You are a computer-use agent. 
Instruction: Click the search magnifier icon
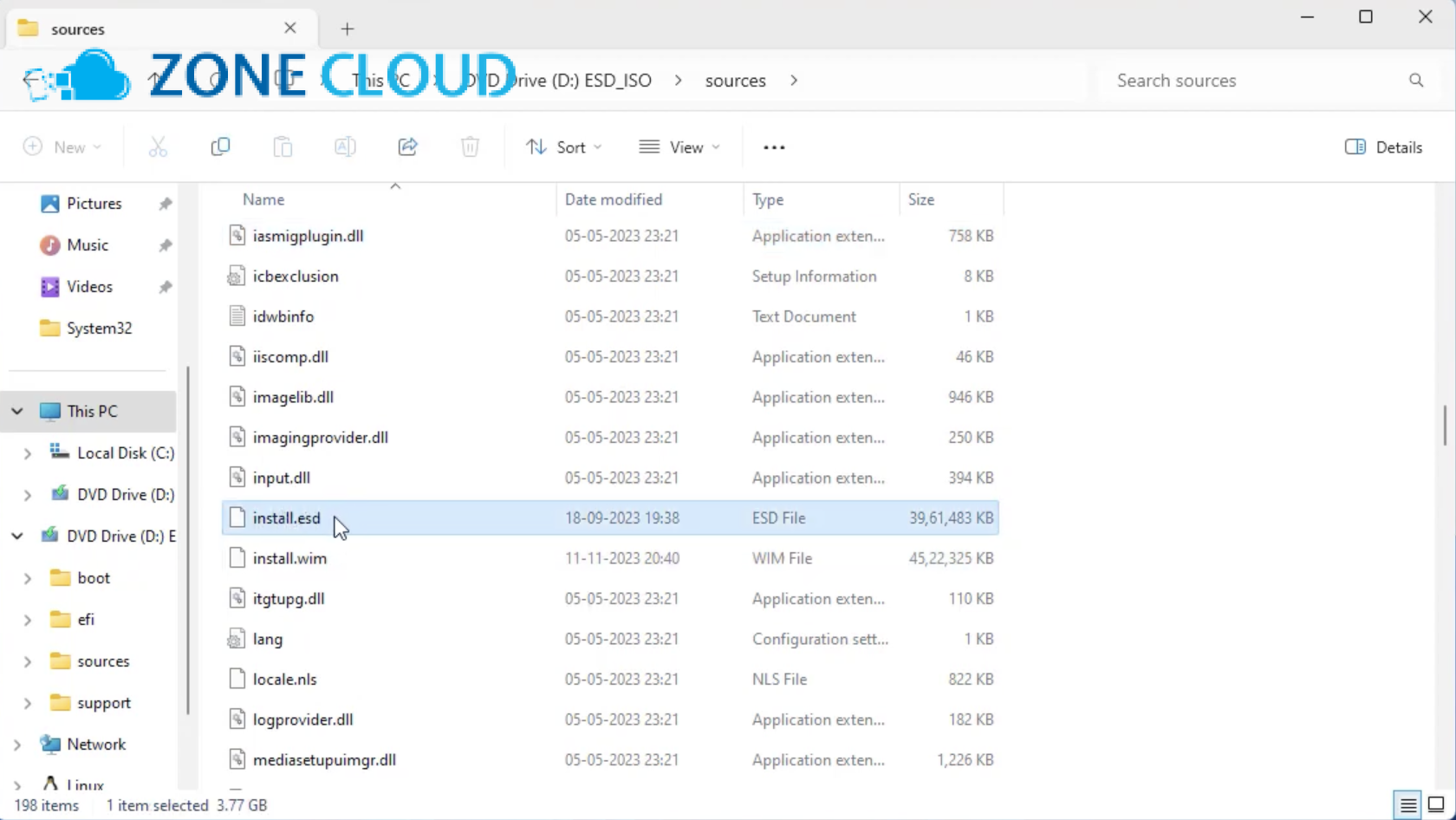pyautogui.click(x=1416, y=81)
